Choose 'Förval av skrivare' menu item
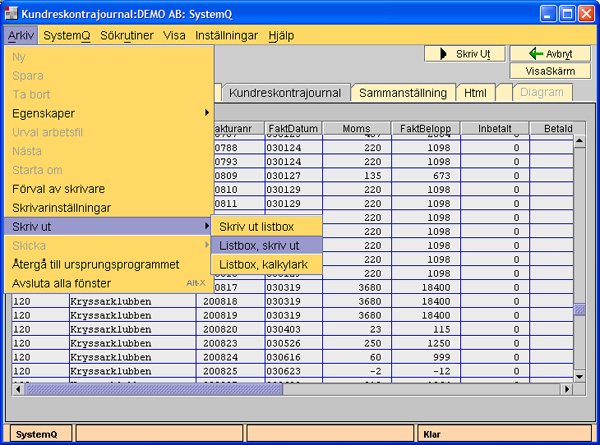 click(59, 188)
